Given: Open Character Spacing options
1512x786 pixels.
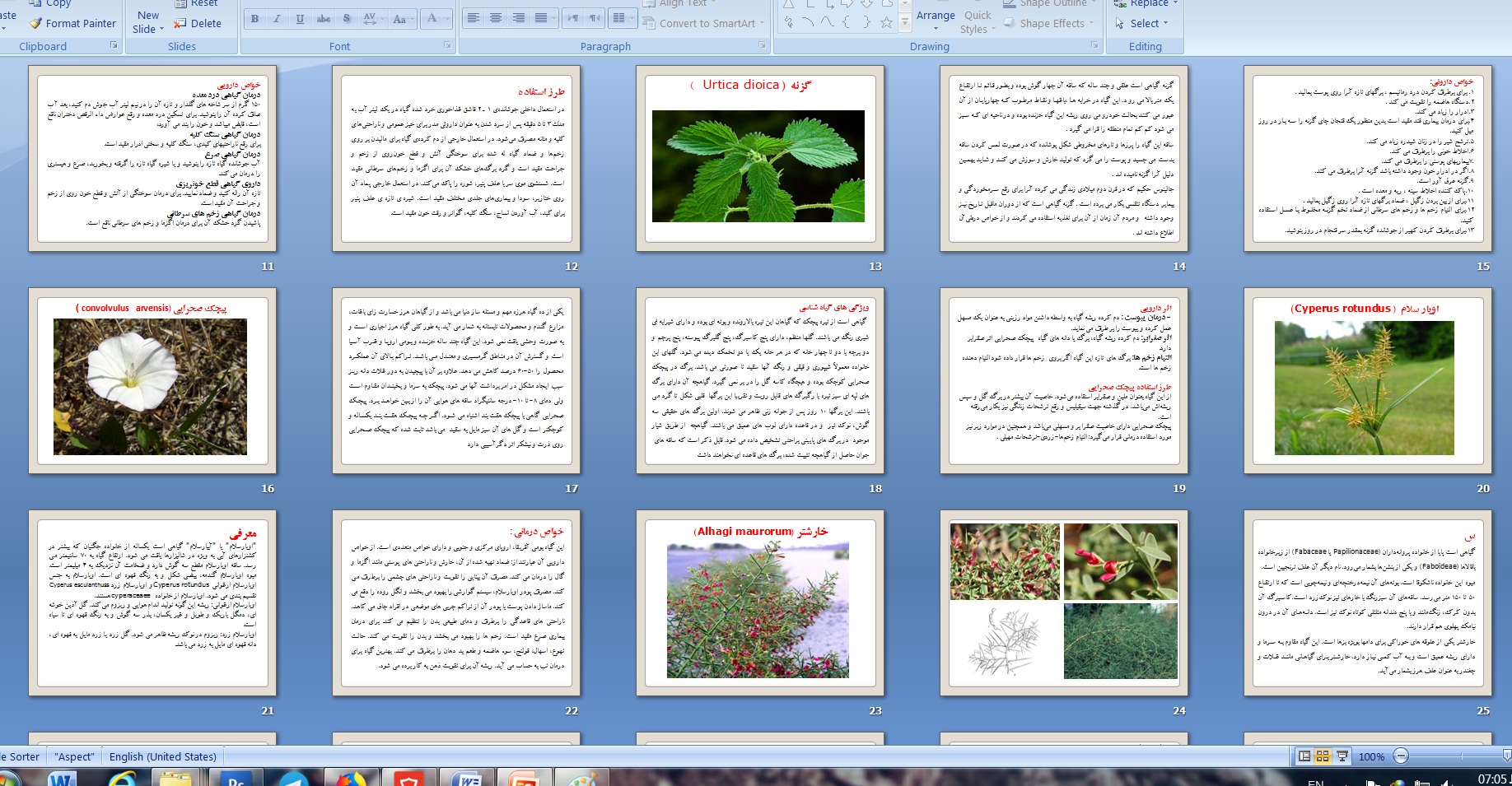Looking at the screenshot, I should [x=371, y=19].
